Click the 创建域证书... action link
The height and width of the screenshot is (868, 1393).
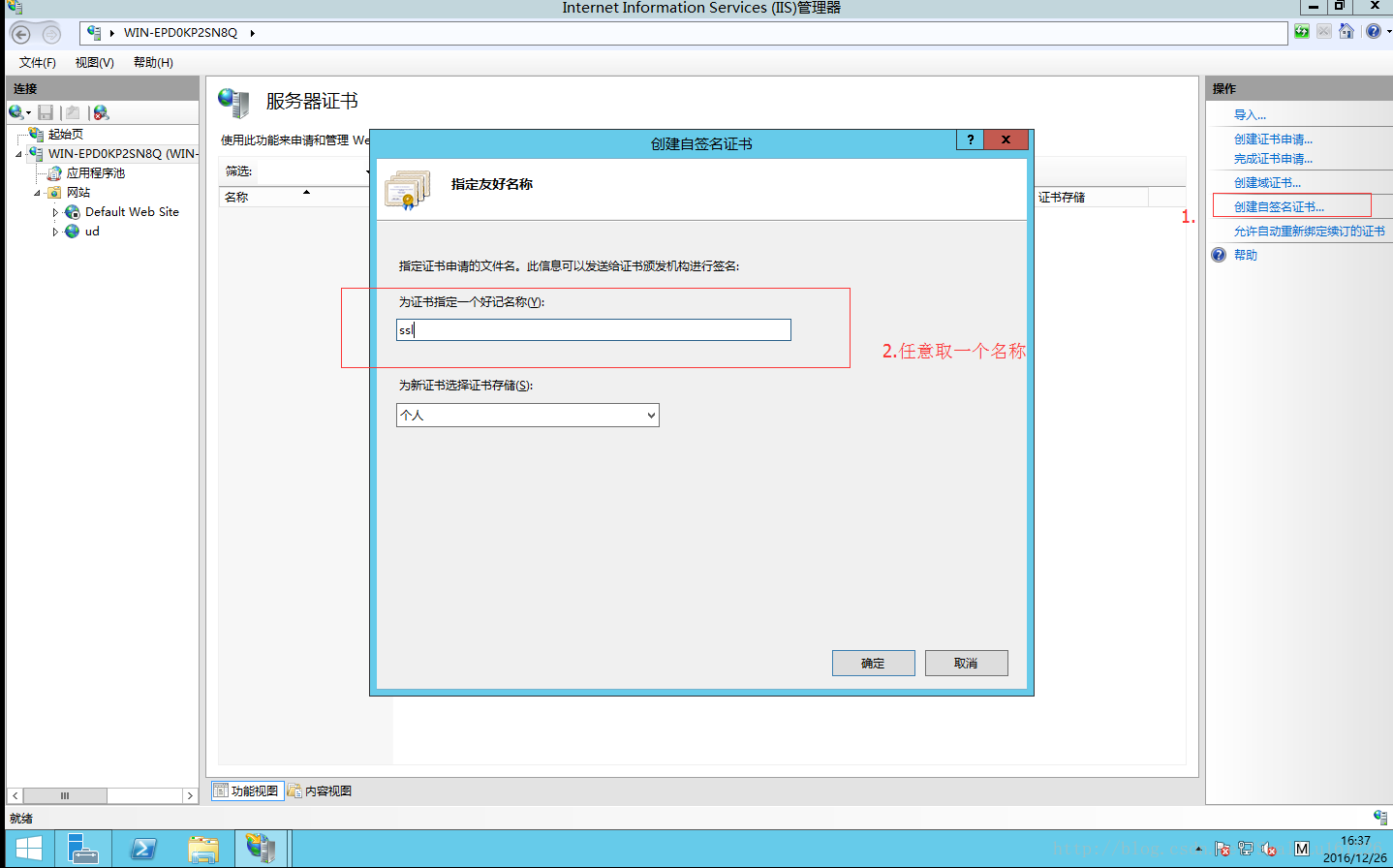[1267, 183]
